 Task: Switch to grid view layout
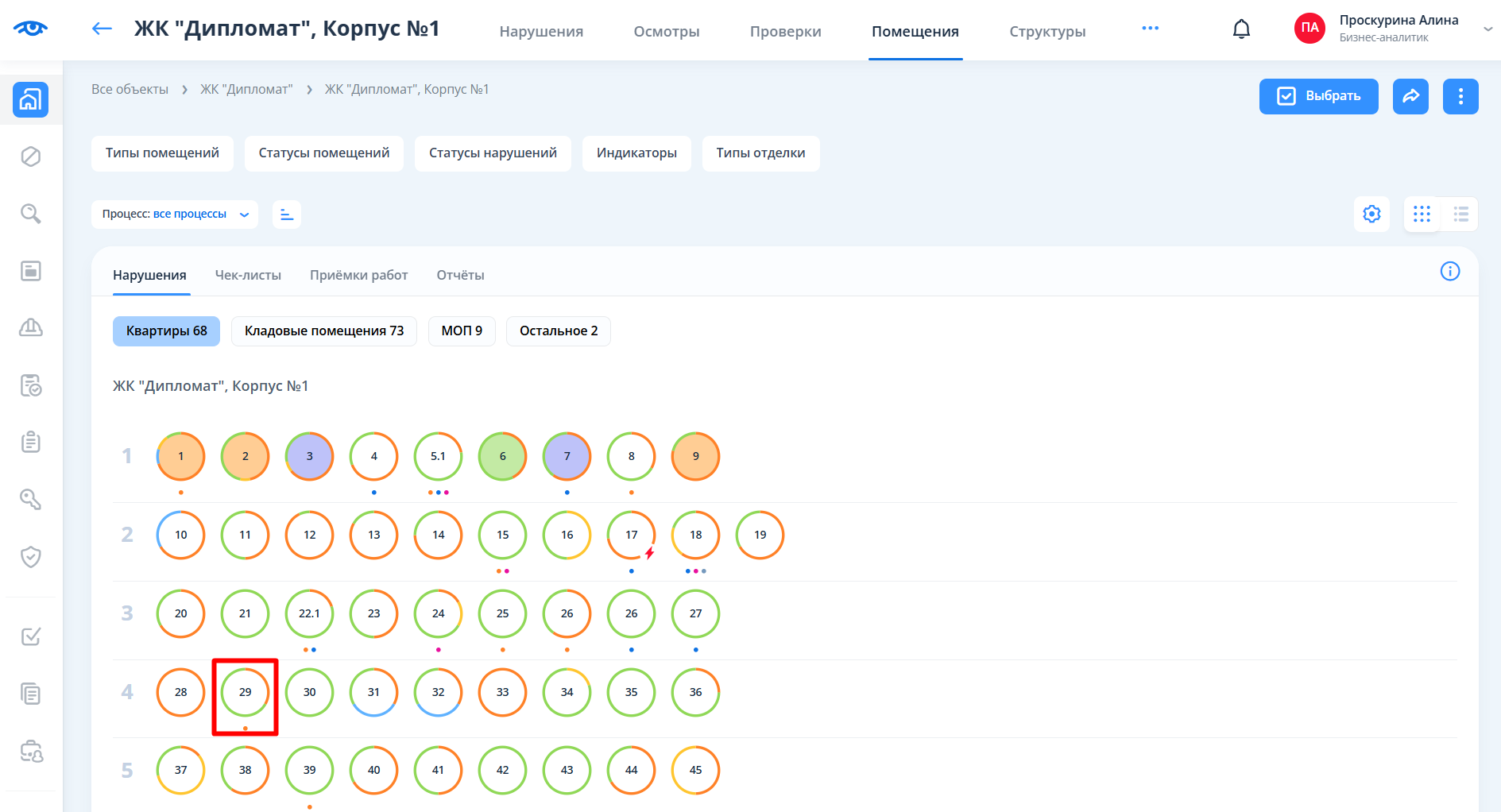1422,214
